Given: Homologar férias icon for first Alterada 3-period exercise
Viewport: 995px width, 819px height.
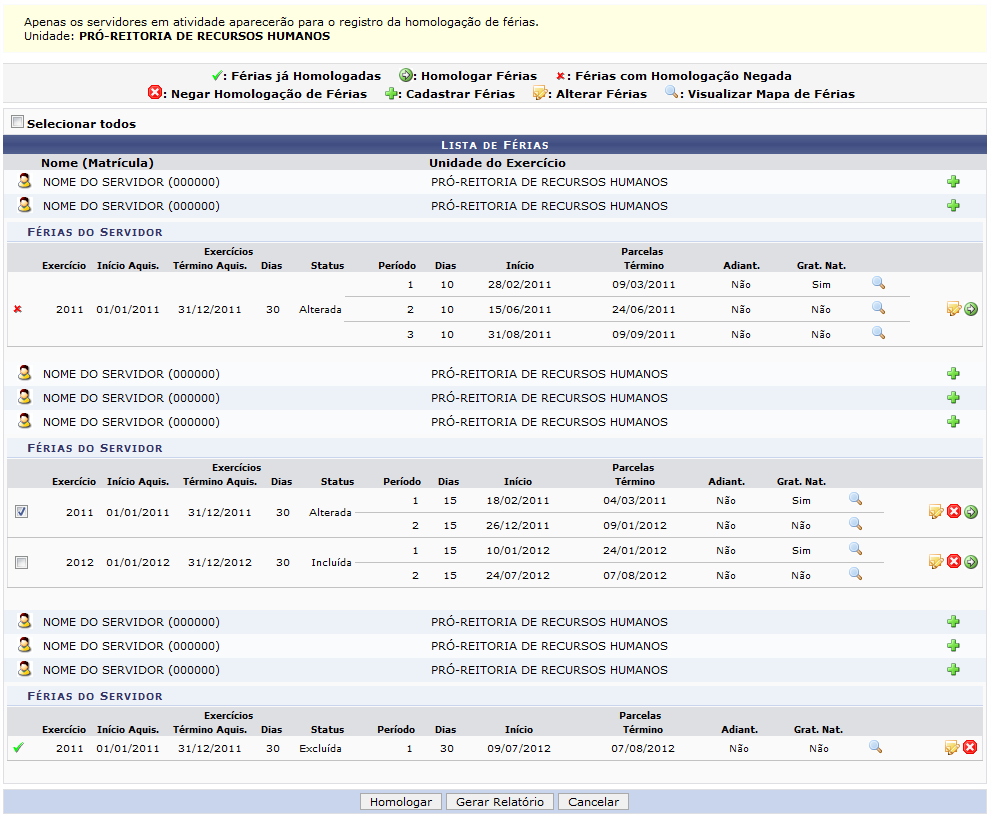Looking at the screenshot, I should click(x=971, y=309).
